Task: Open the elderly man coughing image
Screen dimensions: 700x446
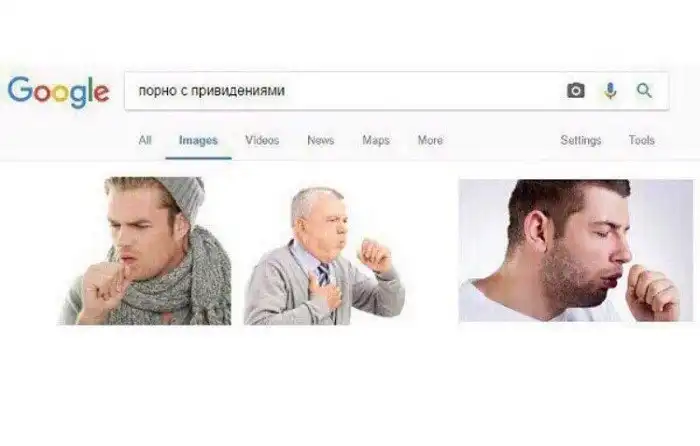Action: point(325,255)
